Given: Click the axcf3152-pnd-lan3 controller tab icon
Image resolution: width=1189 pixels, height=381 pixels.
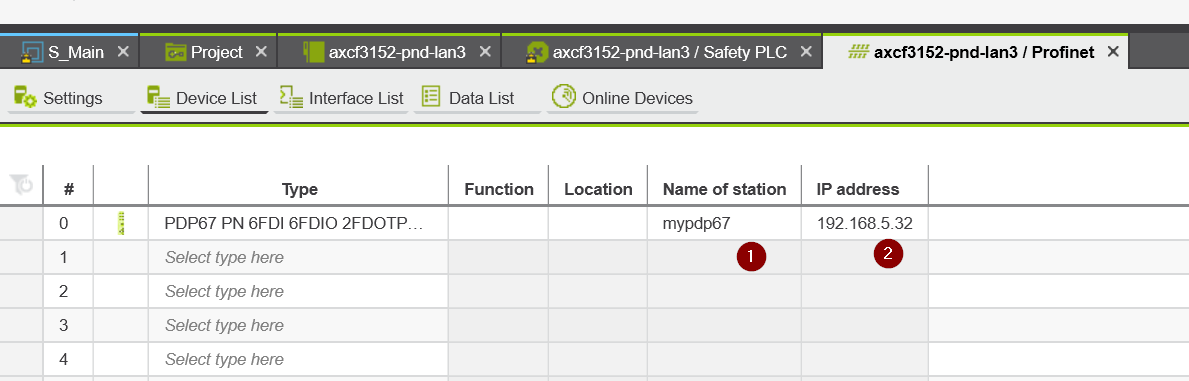Looking at the screenshot, I should pyautogui.click(x=312, y=52).
